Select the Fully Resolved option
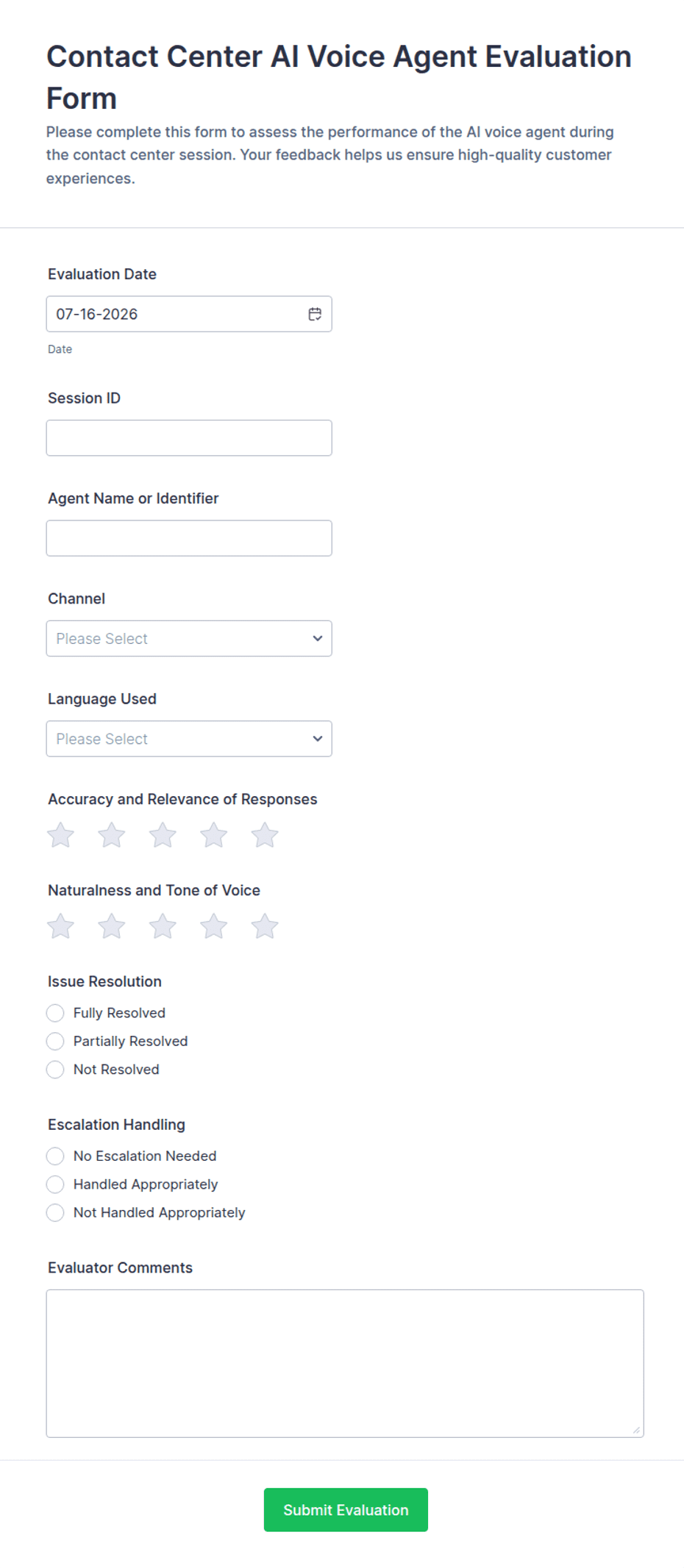The height and width of the screenshot is (1568, 684). point(55,1013)
